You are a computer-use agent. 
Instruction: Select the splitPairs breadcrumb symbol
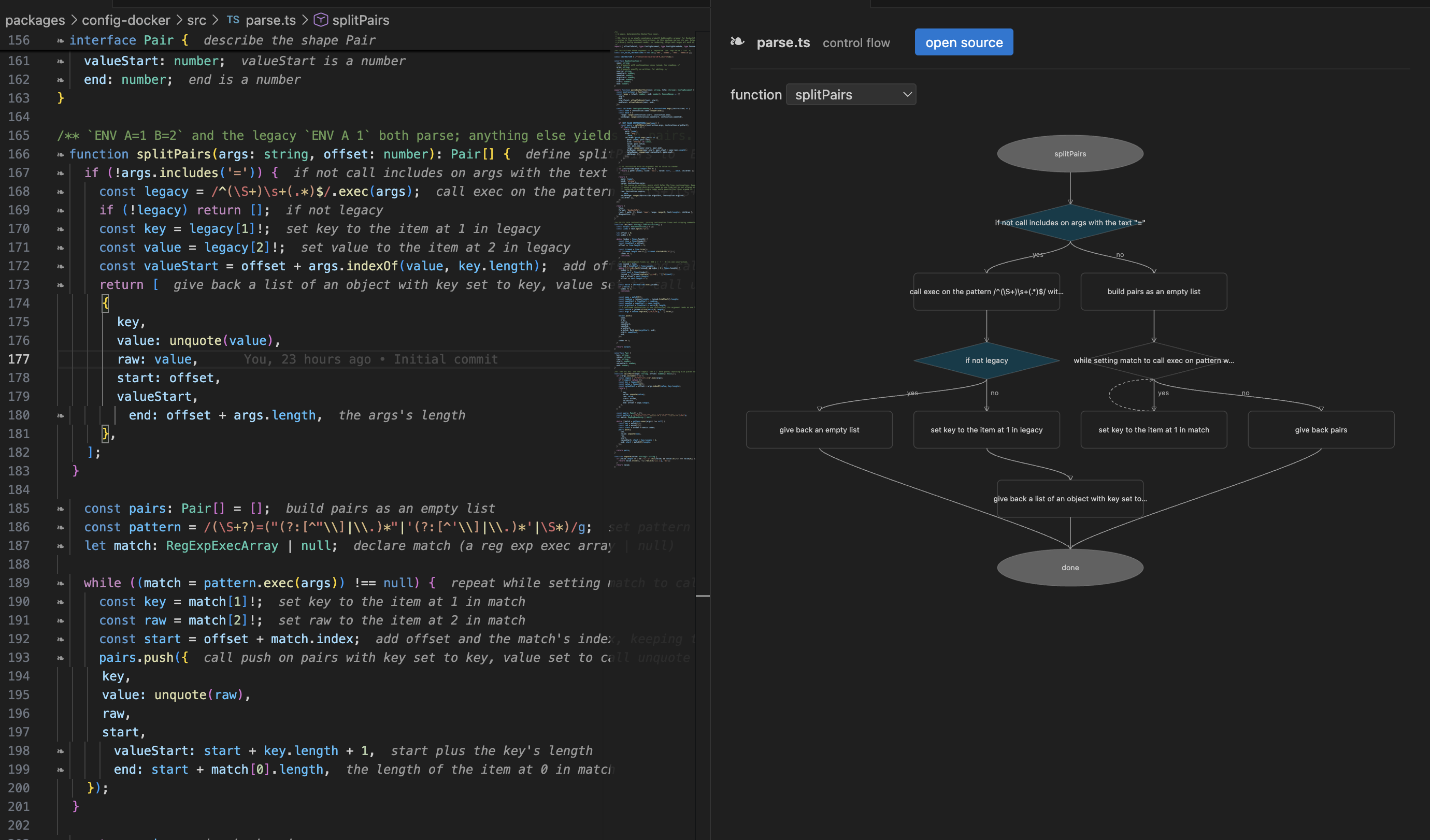pyautogui.click(x=360, y=20)
